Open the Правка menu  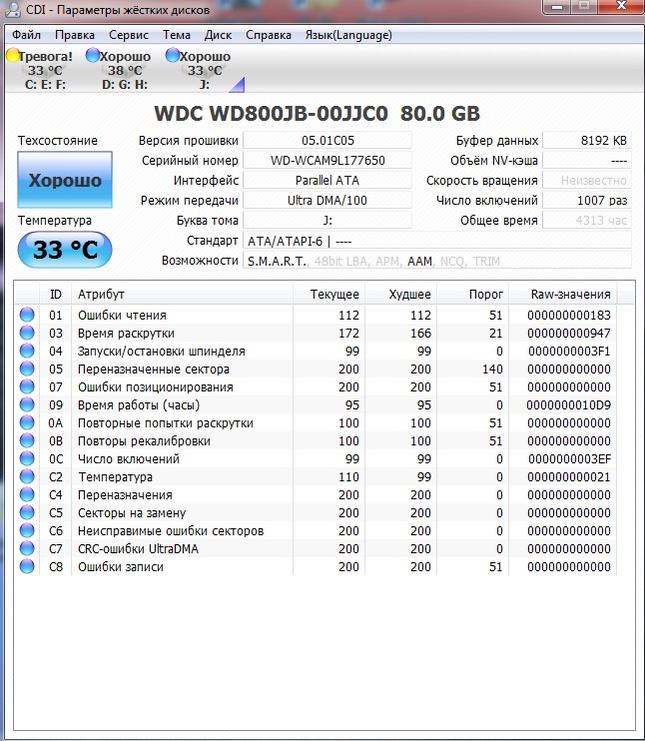coord(75,35)
